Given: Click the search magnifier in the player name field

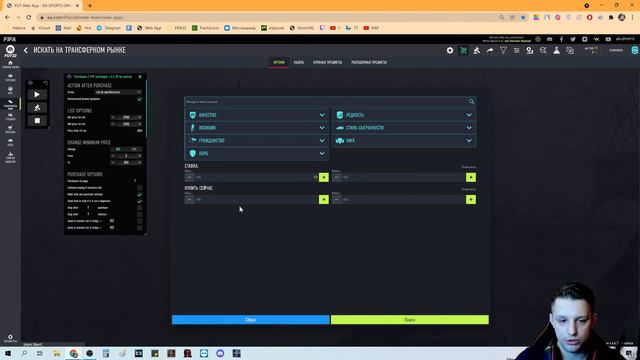Looking at the screenshot, I should pos(471,101).
